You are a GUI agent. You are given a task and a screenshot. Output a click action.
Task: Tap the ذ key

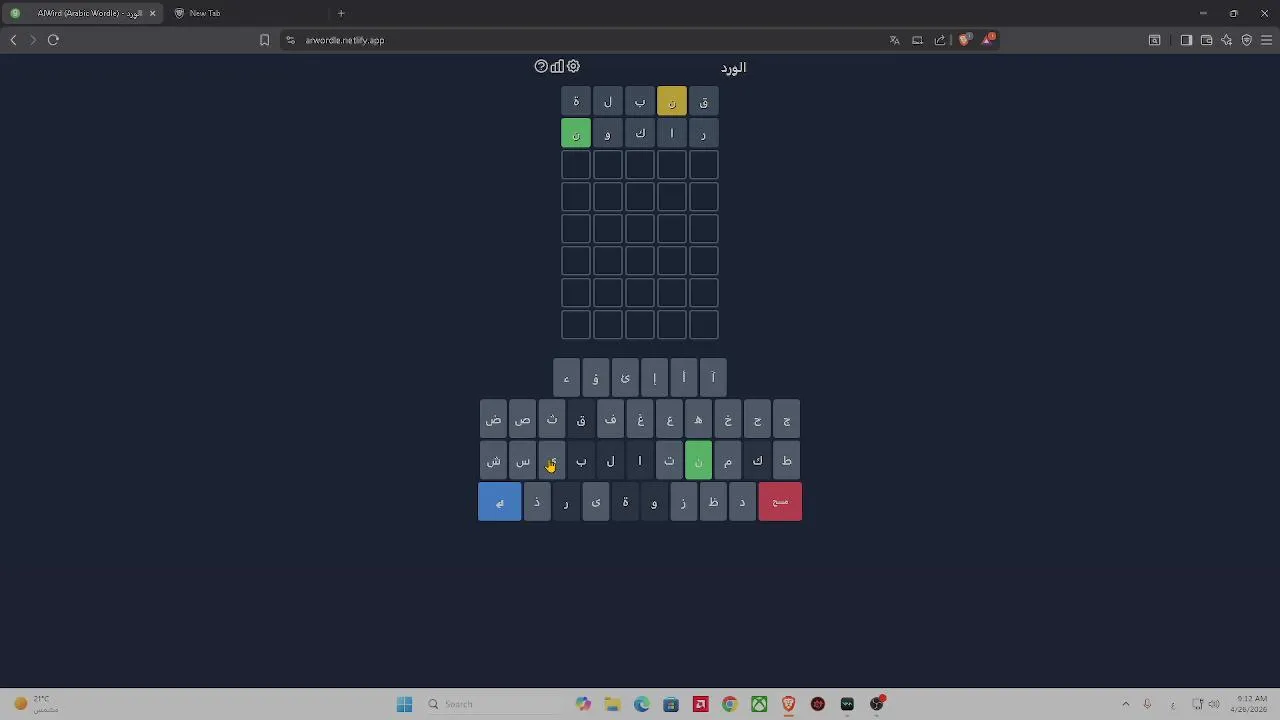[x=537, y=502]
